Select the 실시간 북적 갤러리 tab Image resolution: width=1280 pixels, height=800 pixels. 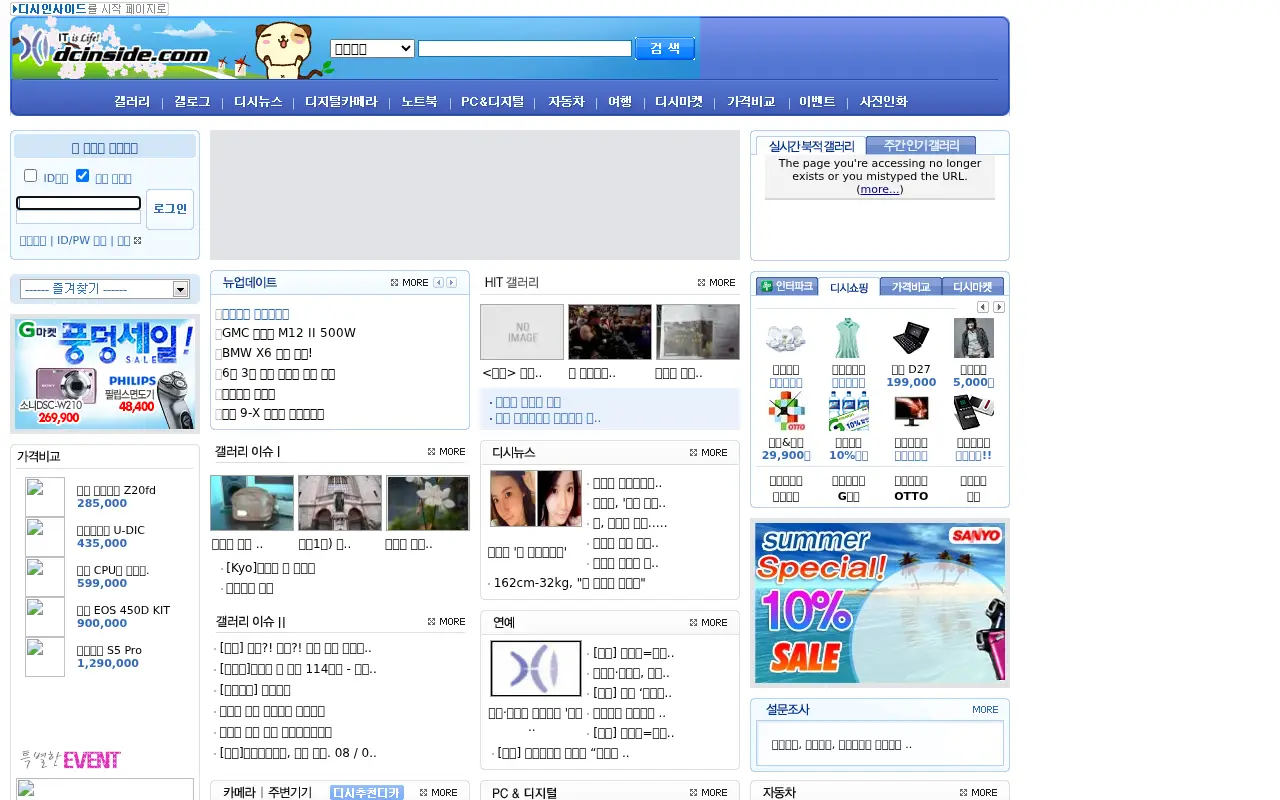tap(811, 146)
